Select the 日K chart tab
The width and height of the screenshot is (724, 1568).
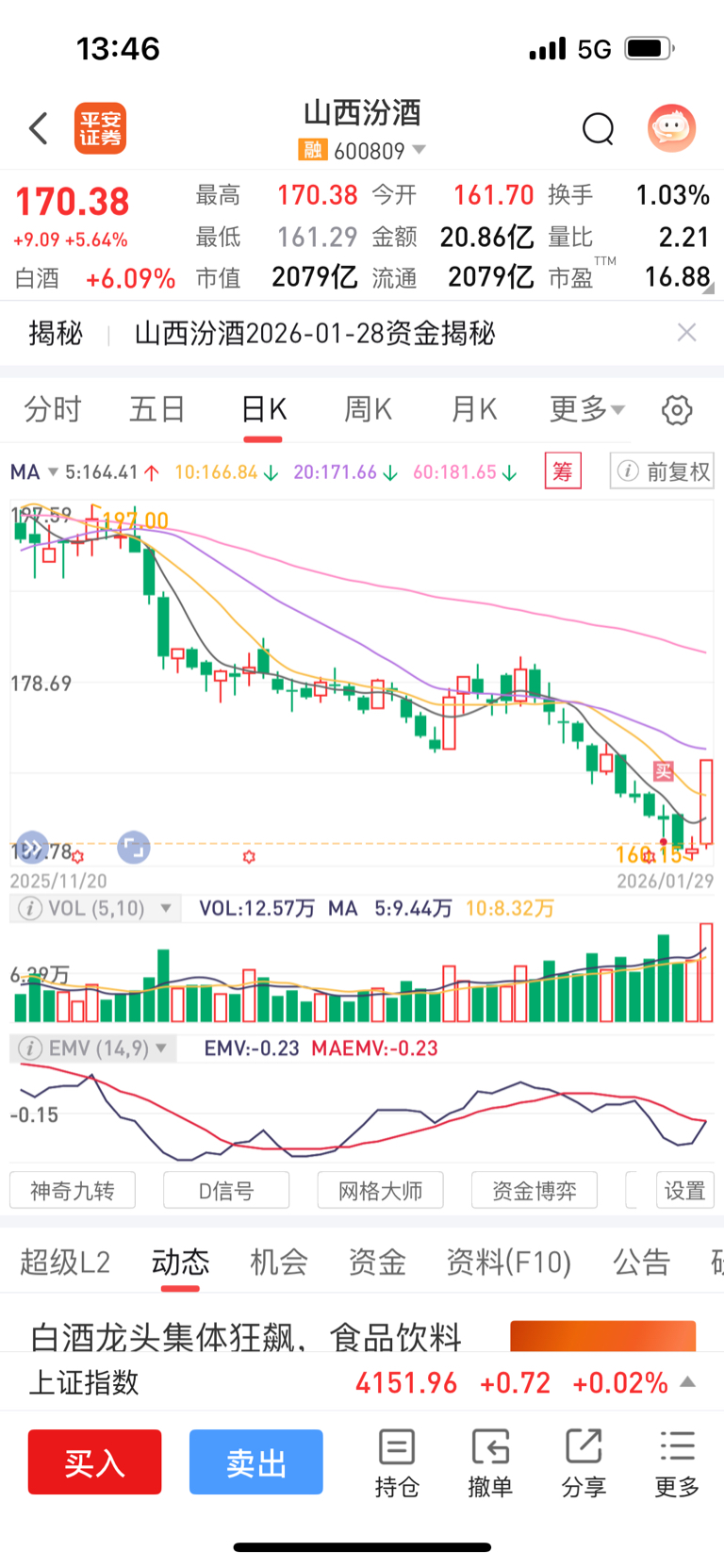pyautogui.click(x=263, y=409)
